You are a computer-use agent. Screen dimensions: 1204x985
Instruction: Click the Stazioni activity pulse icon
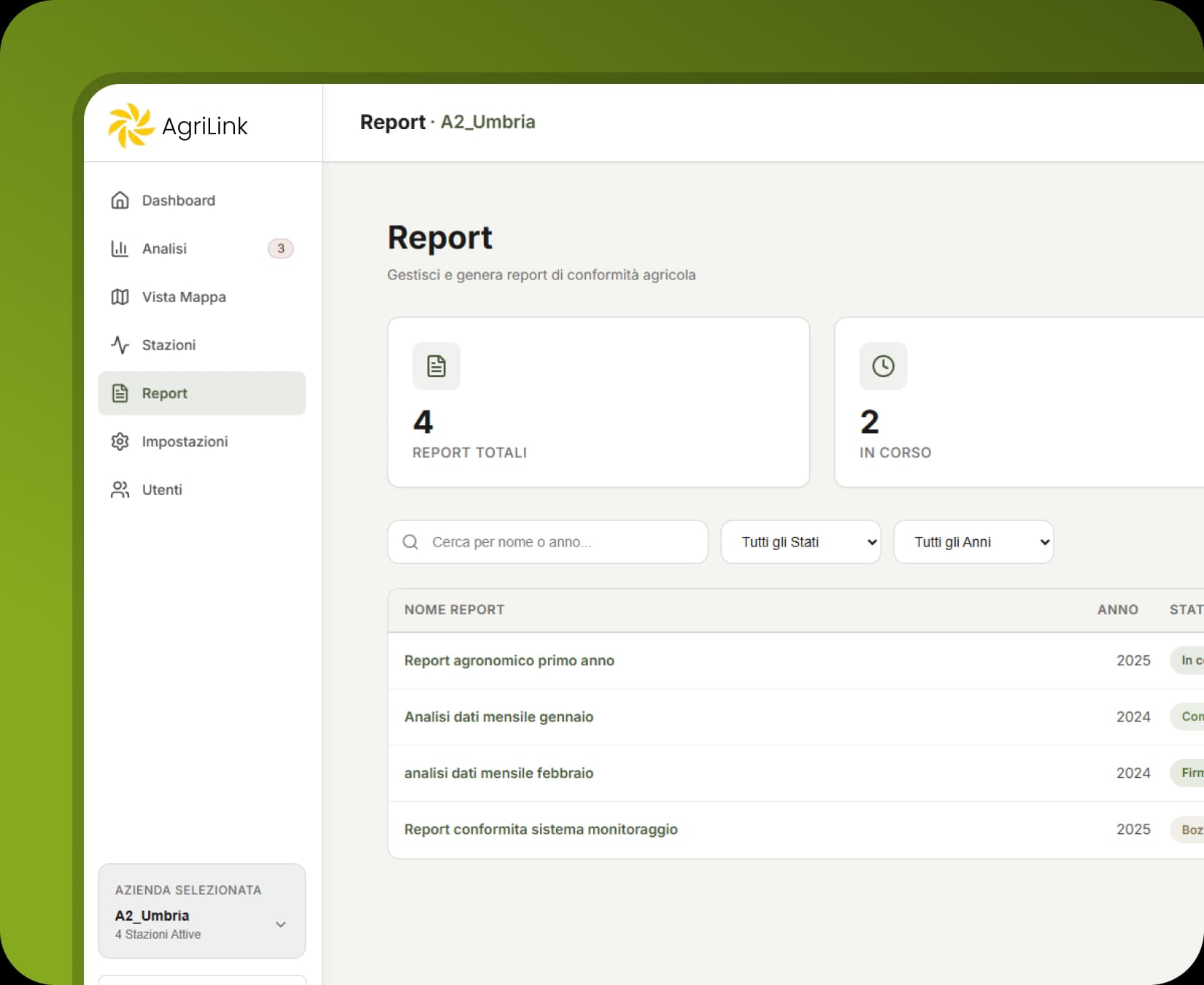(120, 345)
